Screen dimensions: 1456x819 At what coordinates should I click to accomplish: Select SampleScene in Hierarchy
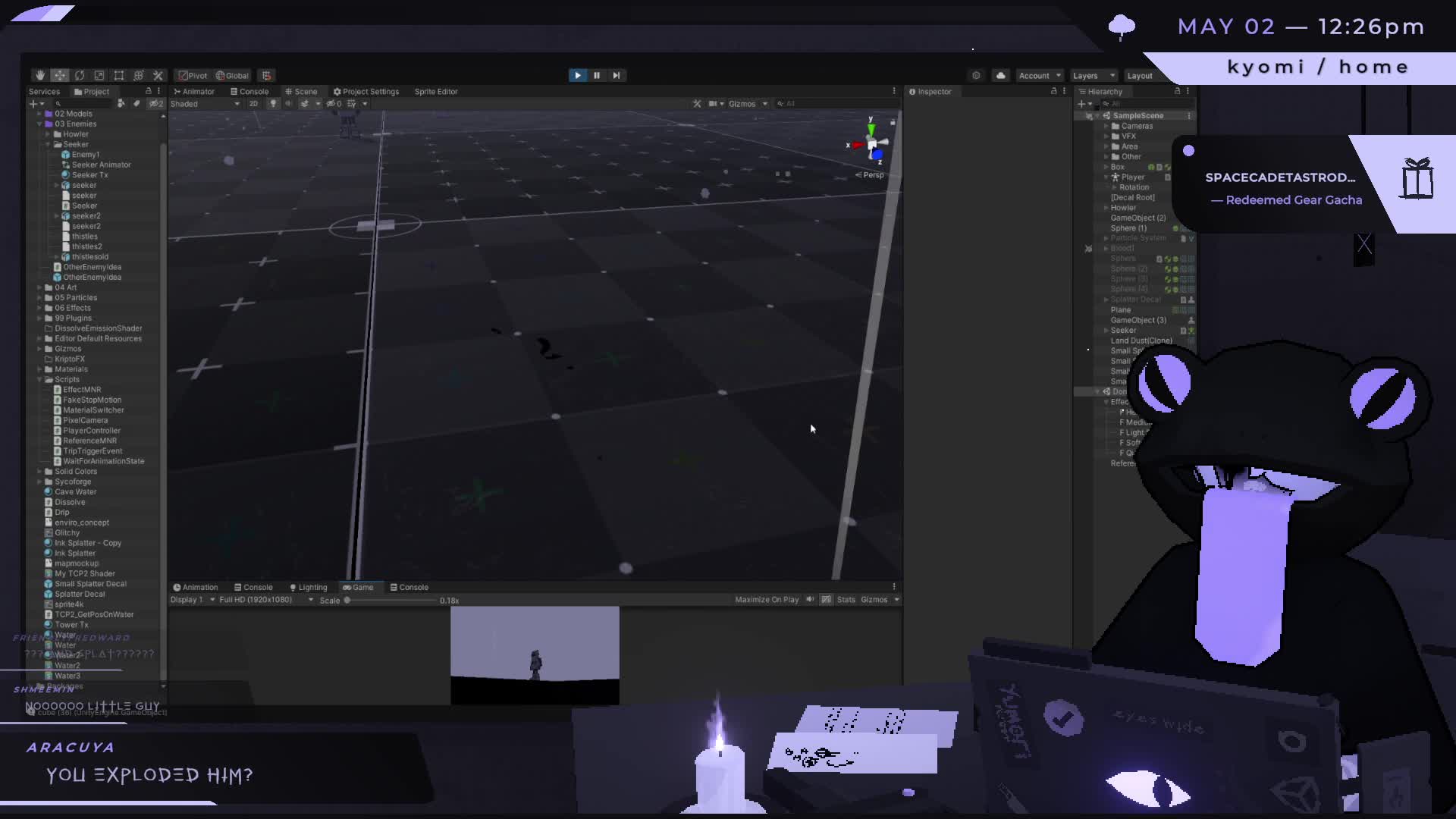coord(1137,115)
